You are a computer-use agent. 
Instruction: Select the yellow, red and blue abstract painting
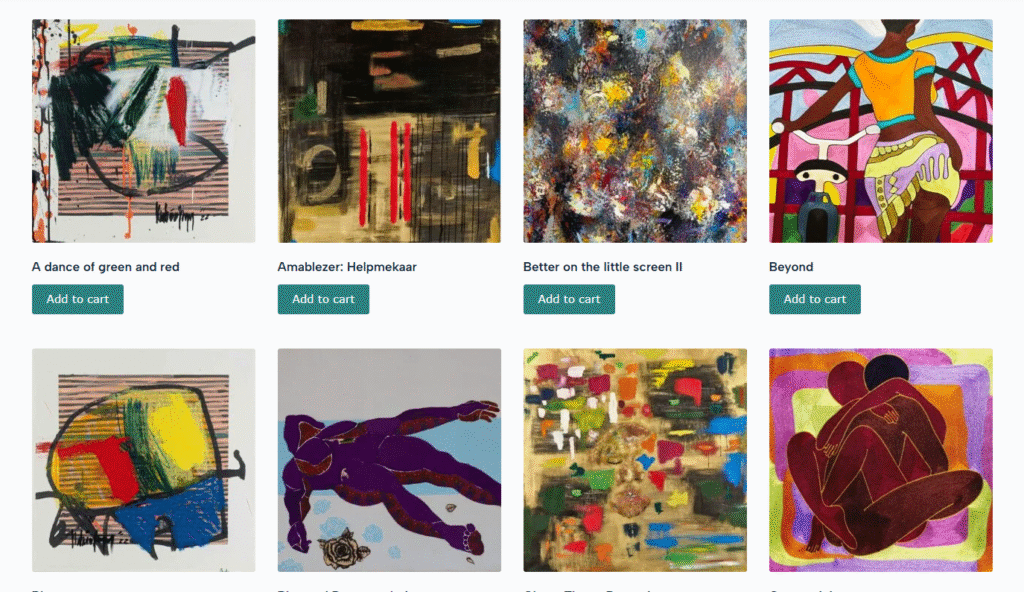click(x=144, y=460)
